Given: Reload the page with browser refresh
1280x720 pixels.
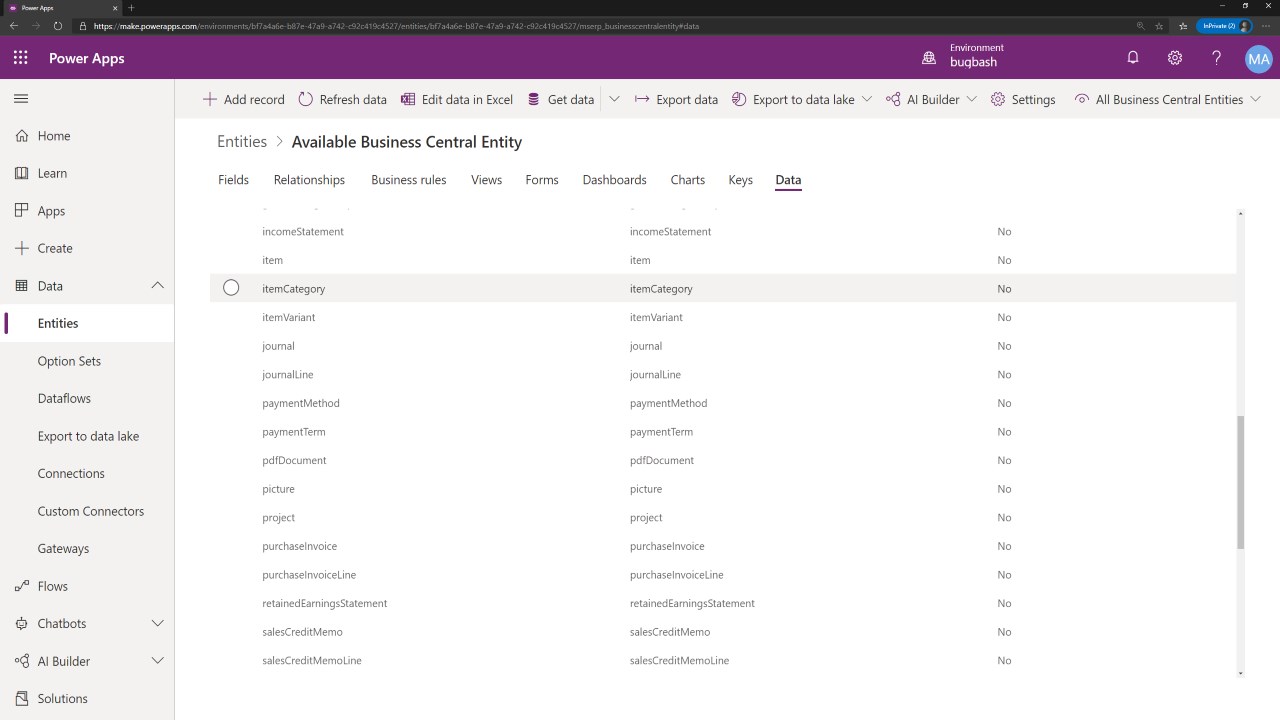Looking at the screenshot, I should coord(58,26).
